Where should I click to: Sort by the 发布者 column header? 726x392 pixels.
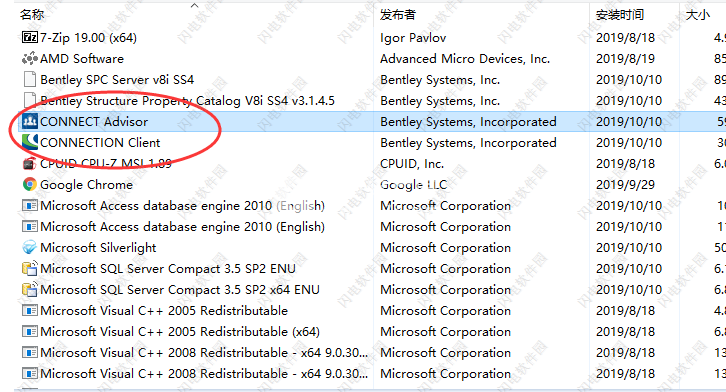tap(398, 14)
